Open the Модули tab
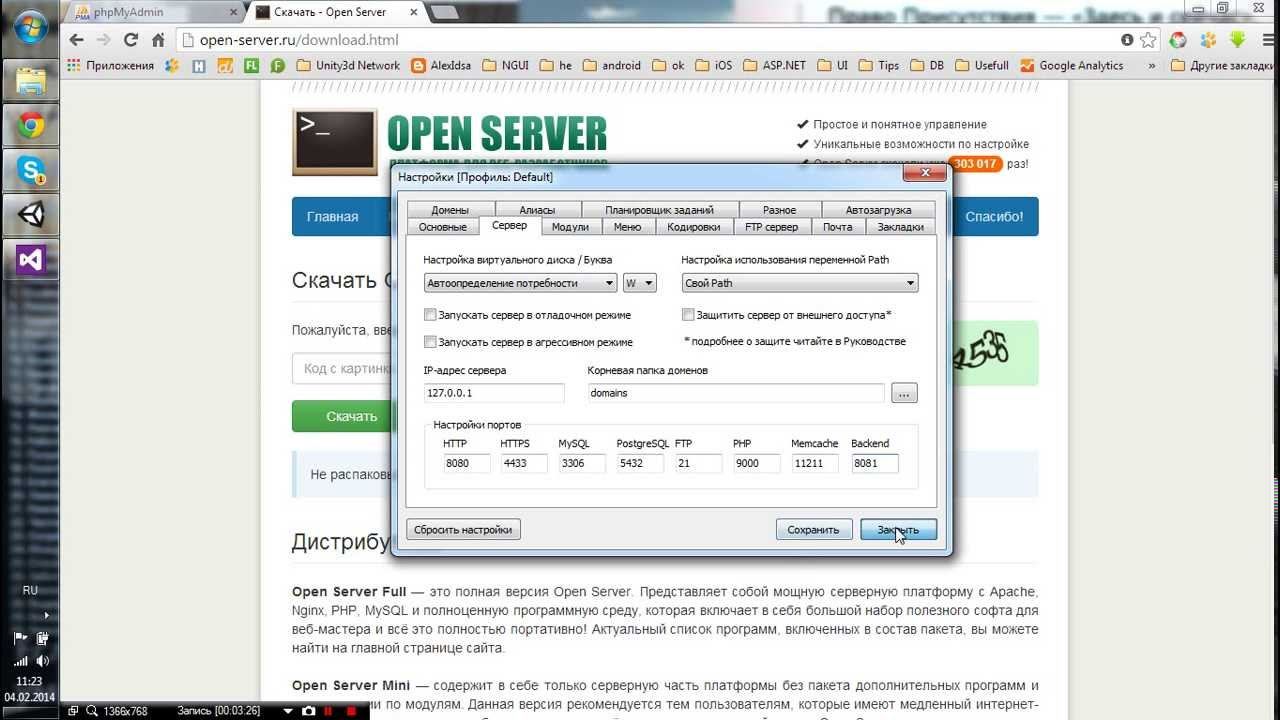The image size is (1280, 720). pyautogui.click(x=570, y=227)
